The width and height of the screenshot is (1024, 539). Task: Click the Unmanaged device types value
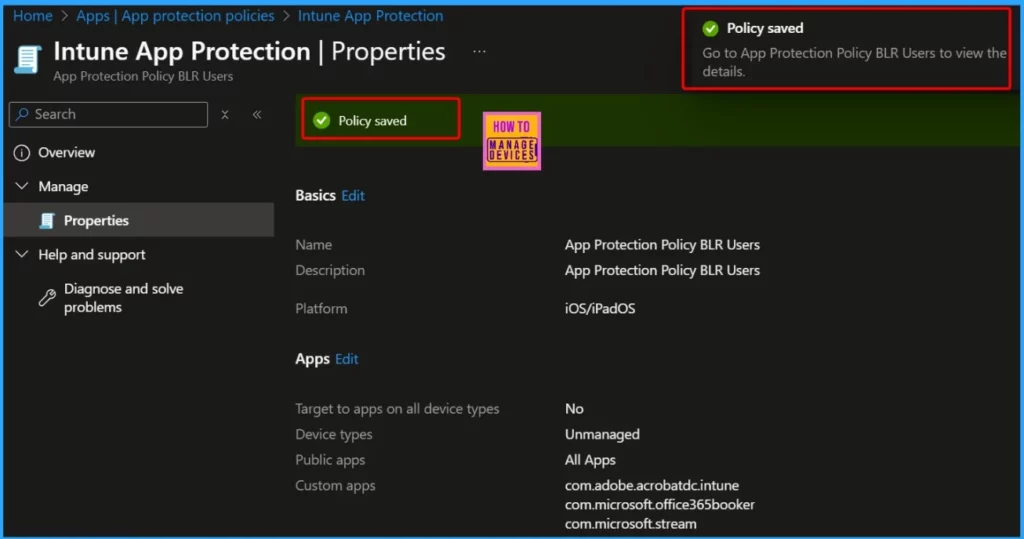(602, 434)
